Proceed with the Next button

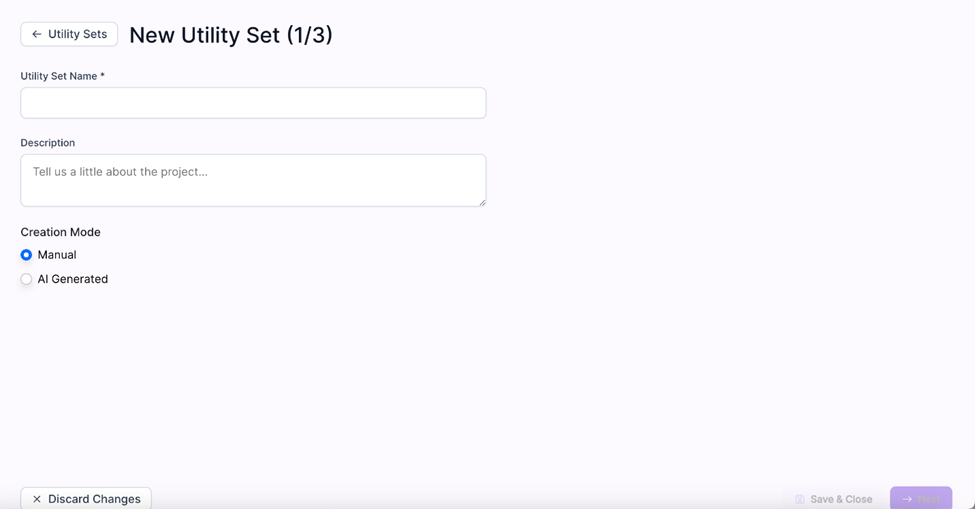pyautogui.click(x=921, y=498)
